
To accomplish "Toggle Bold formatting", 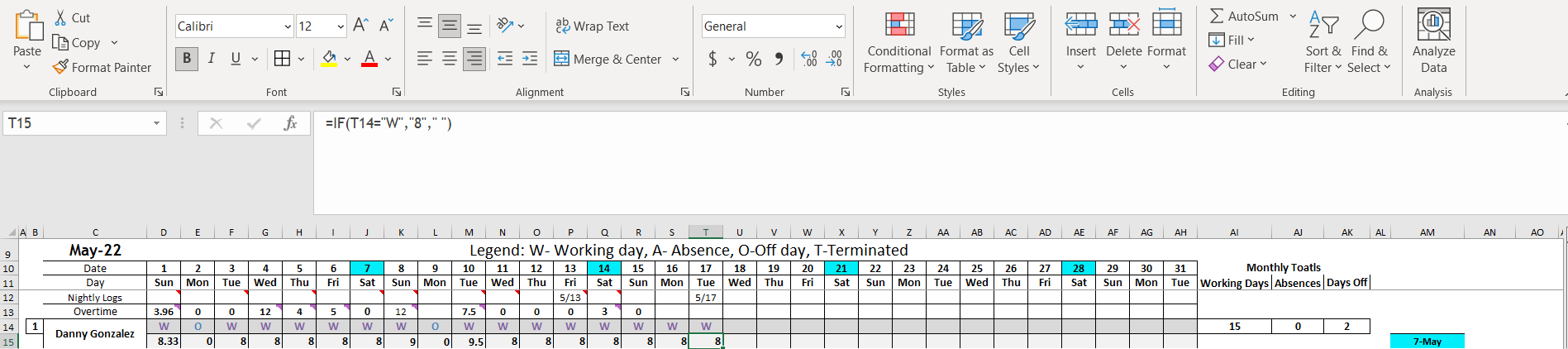I will coord(186,59).
